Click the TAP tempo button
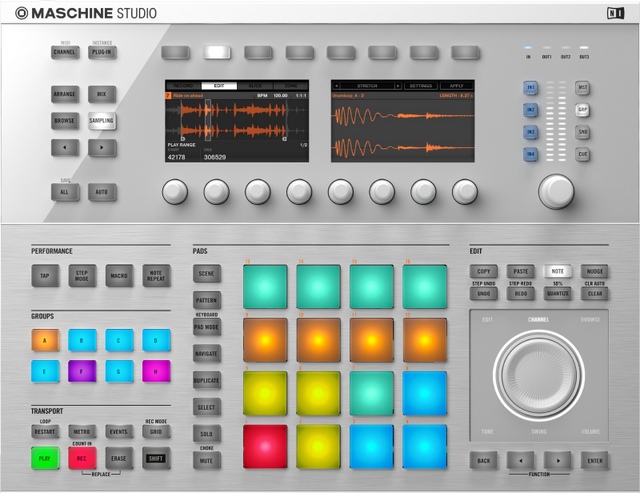The width and height of the screenshot is (640, 493). pos(45,276)
